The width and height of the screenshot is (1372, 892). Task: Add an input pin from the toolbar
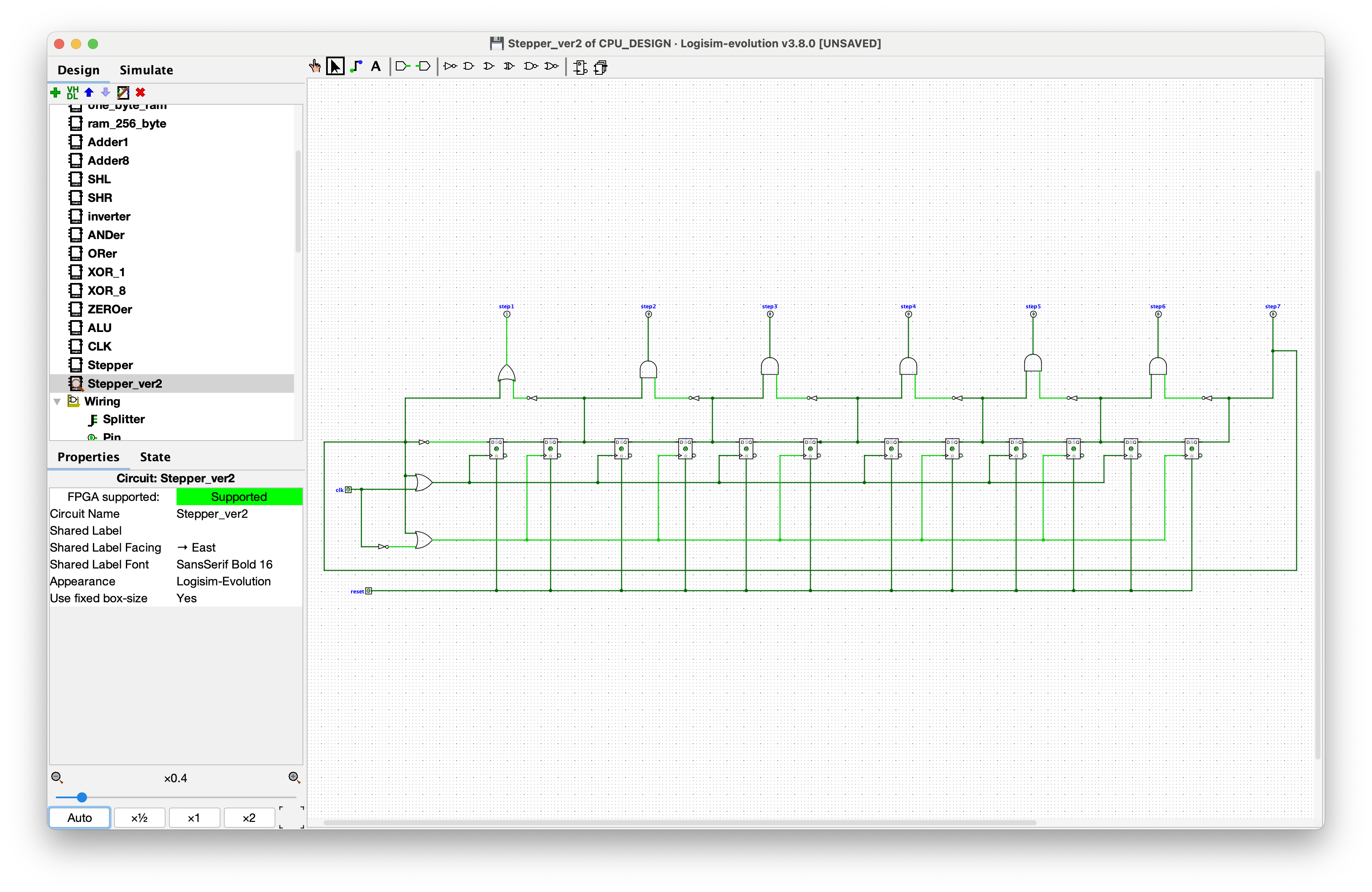[x=403, y=66]
